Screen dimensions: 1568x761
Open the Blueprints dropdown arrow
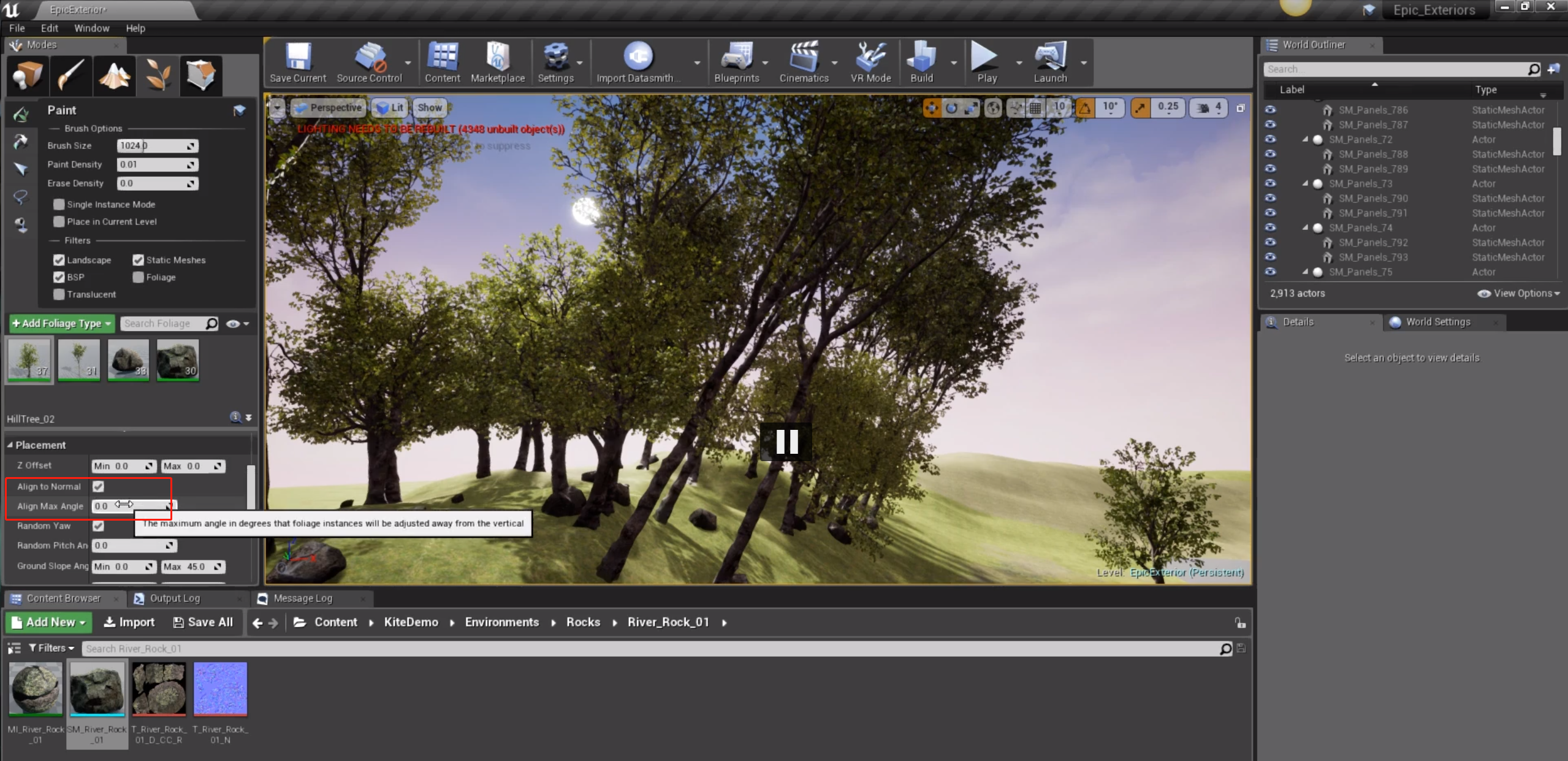coord(765,63)
